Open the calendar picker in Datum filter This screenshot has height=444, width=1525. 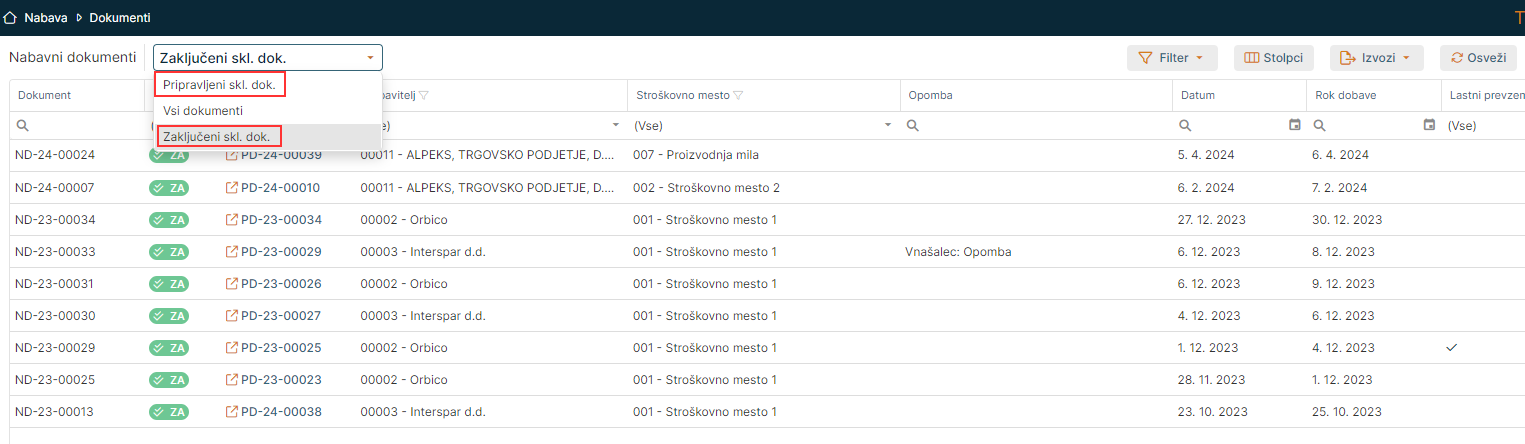coord(1295,125)
